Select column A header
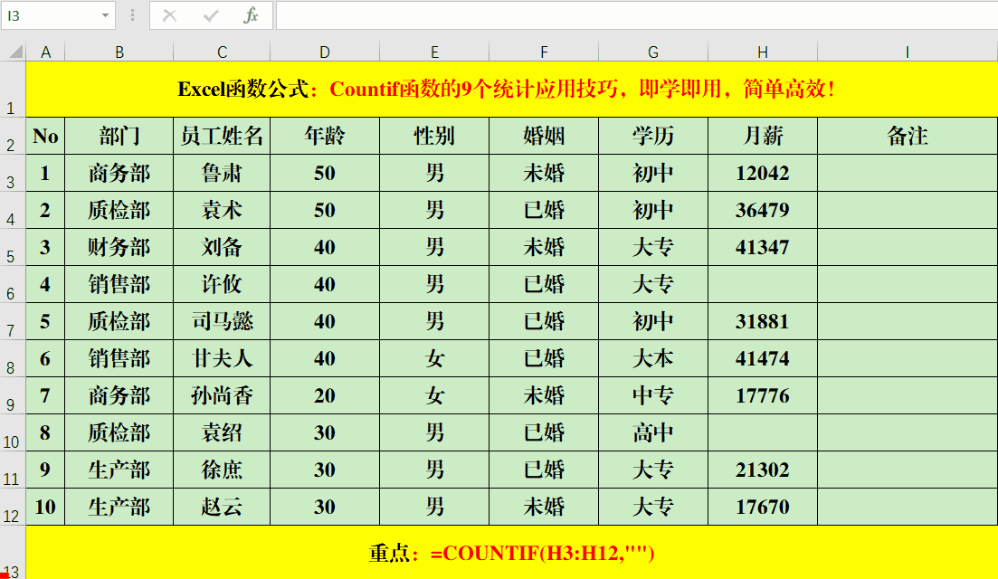The width and height of the screenshot is (998, 579). [45, 49]
